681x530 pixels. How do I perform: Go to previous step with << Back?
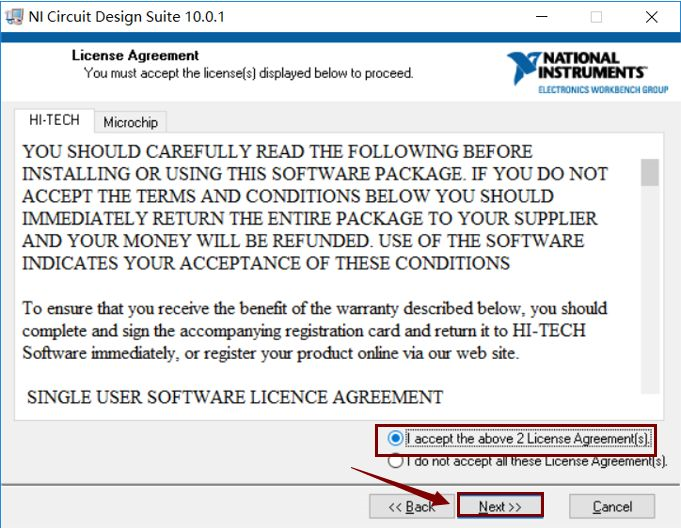[411, 507]
